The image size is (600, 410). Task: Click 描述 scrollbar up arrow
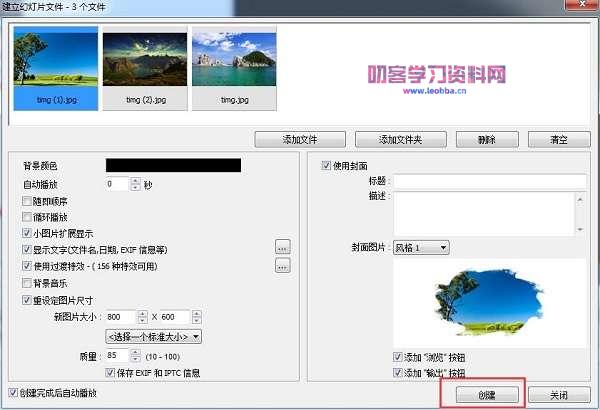coord(580,199)
